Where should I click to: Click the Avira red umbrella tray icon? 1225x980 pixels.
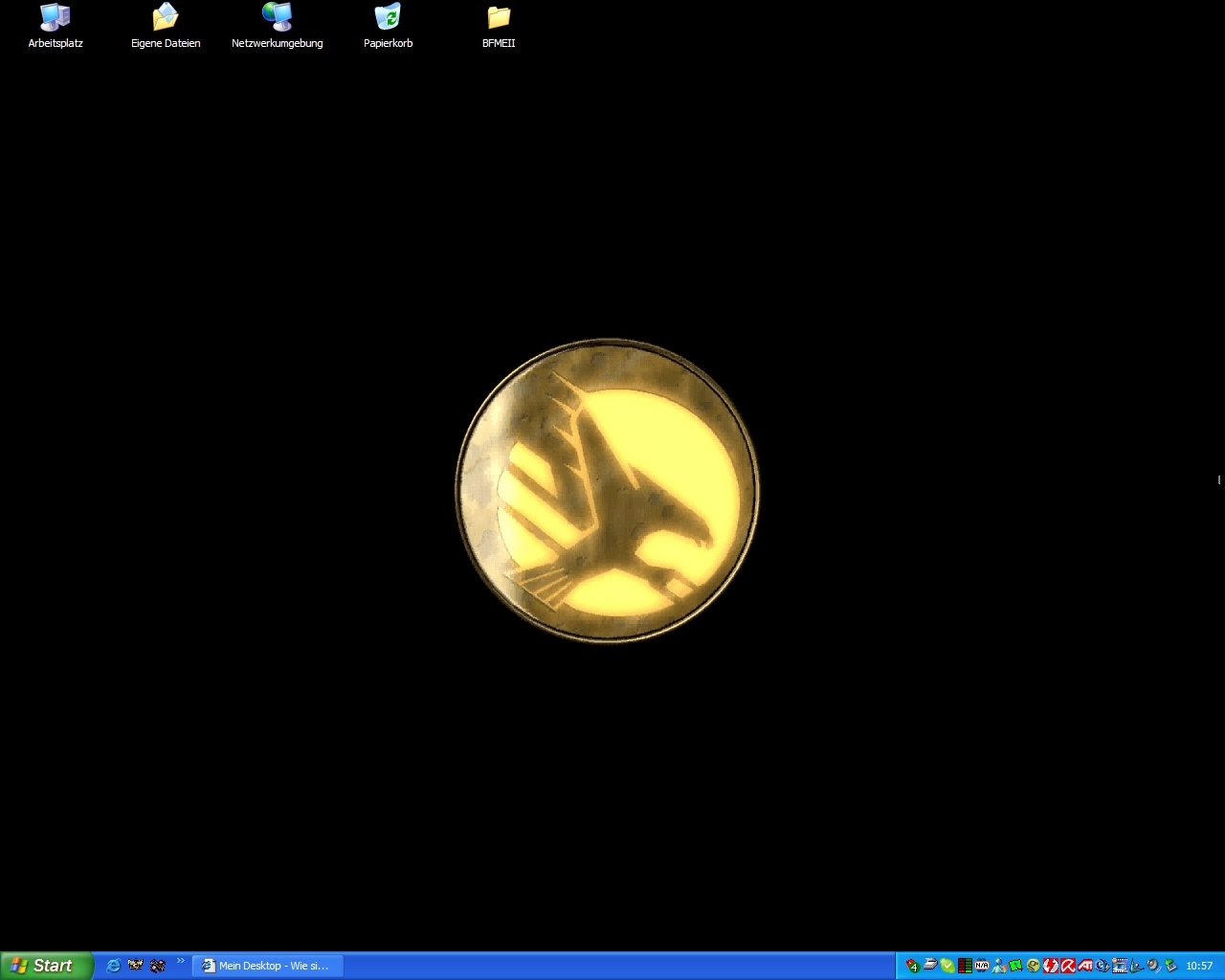pyautogui.click(x=1068, y=966)
